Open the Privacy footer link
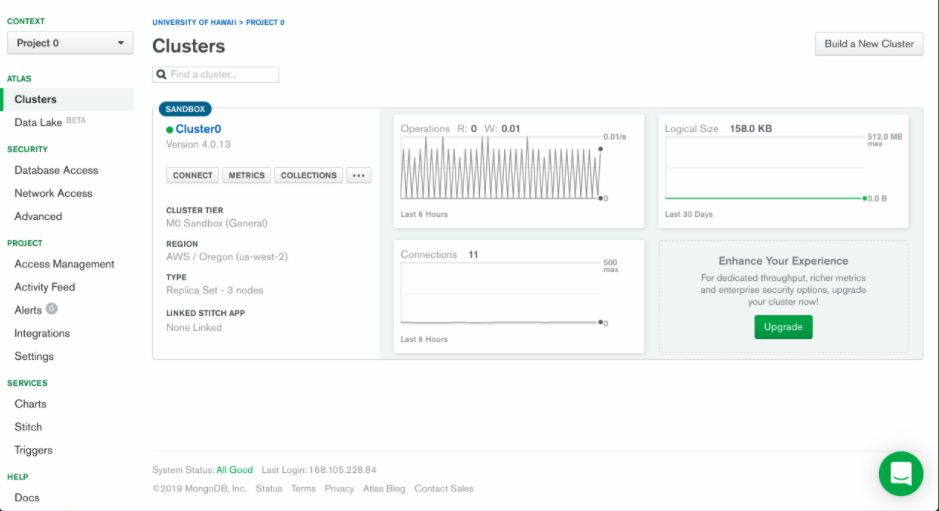 [339, 489]
